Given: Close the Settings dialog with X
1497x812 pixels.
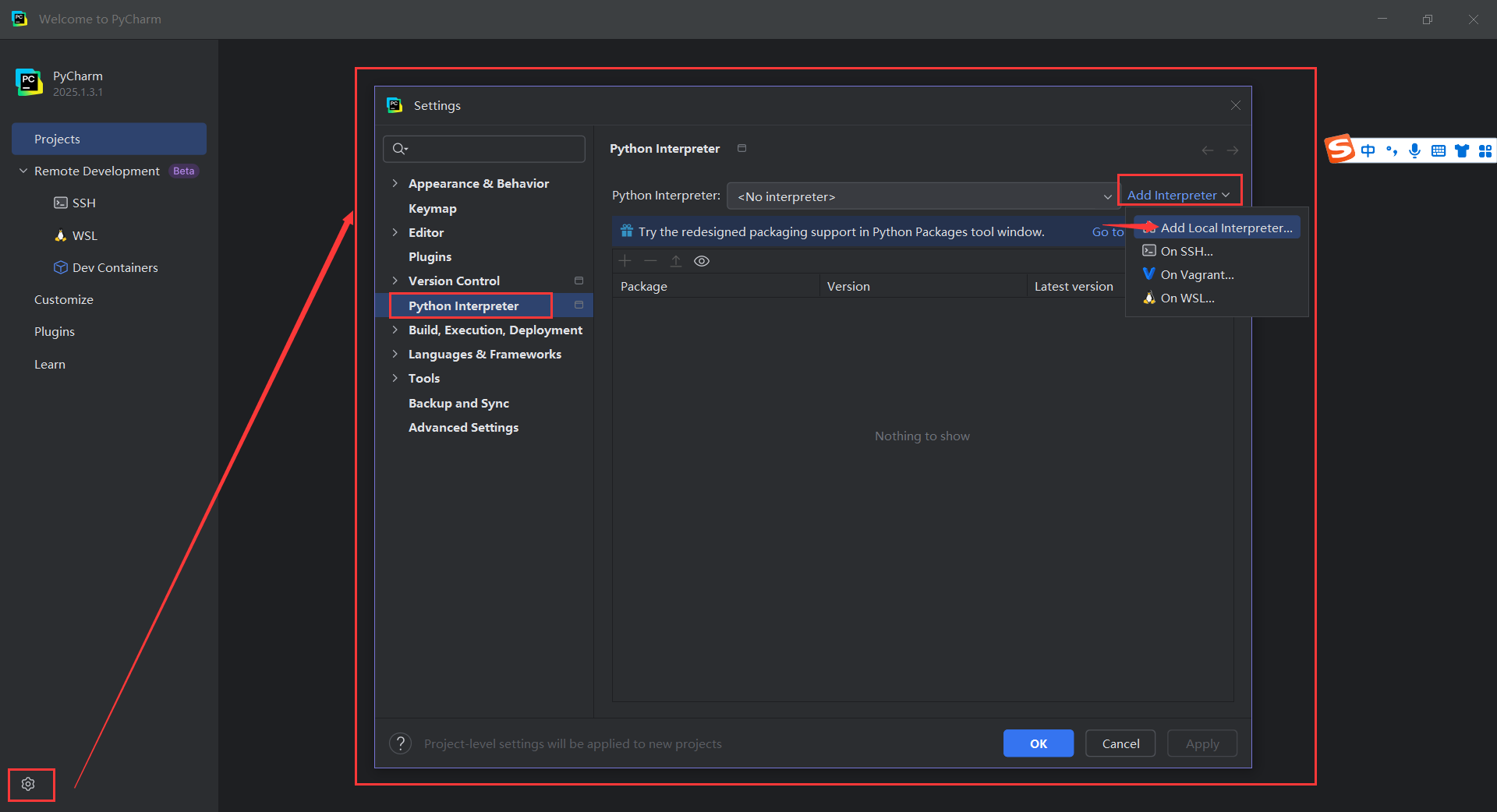Looking at the screenshot, I should (x=1236, y=105).
